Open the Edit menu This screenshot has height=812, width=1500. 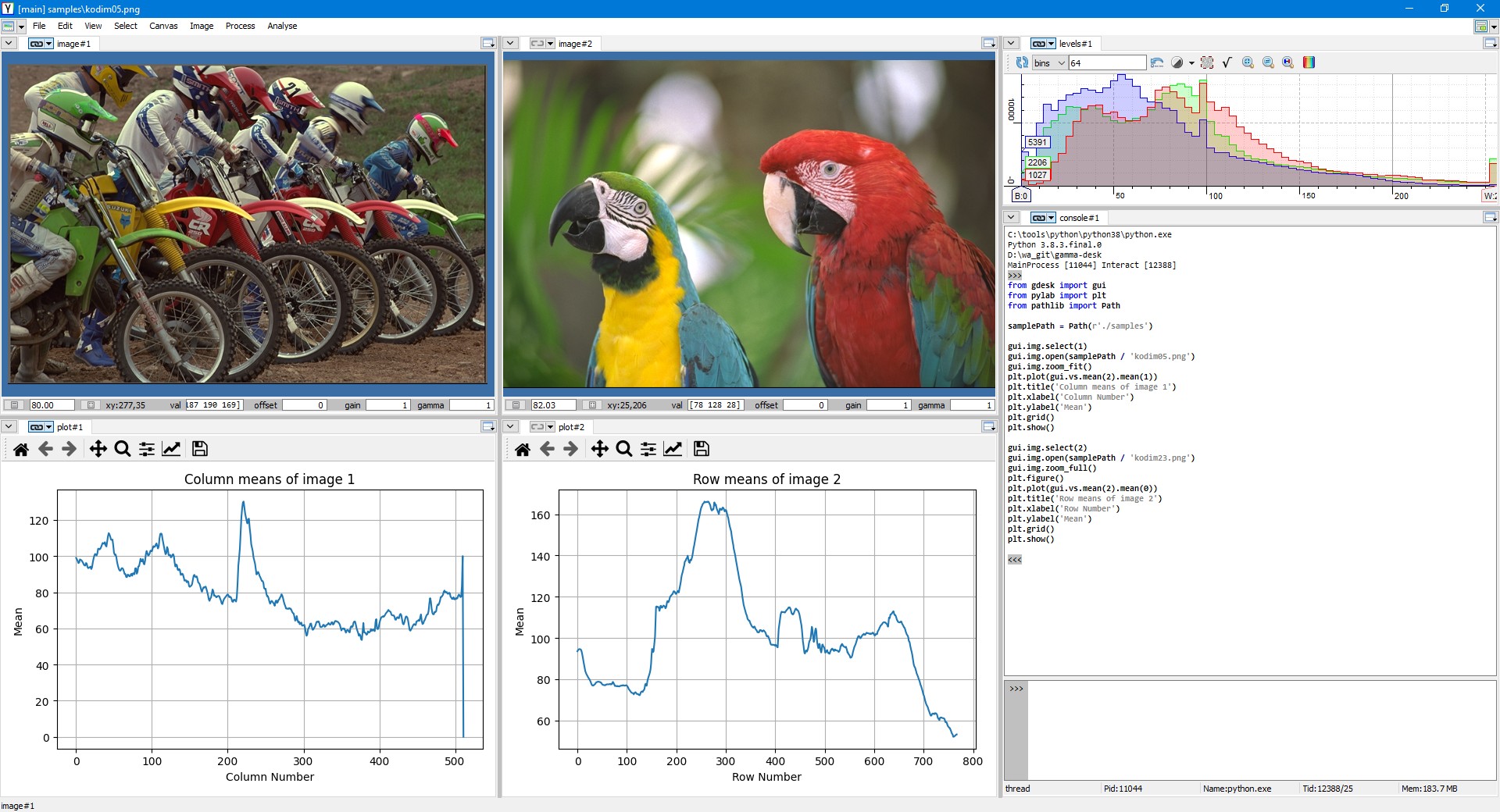pyautogui.click(x=65, y=26)
